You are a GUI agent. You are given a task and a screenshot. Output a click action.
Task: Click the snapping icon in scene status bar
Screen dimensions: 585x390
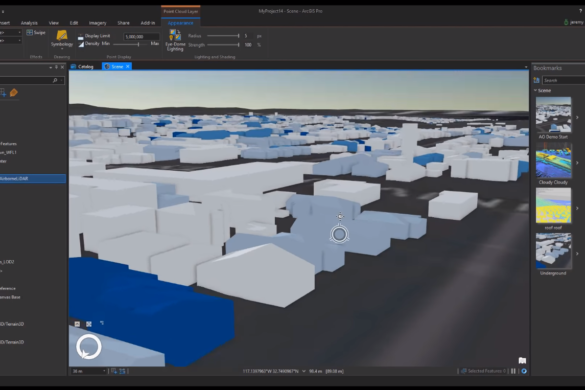coord(114,371)
